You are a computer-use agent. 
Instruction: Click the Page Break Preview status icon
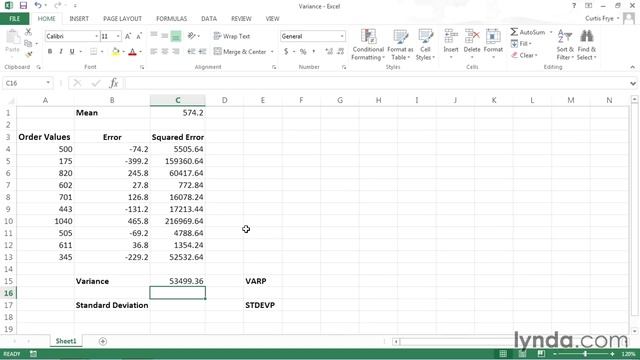pos(541,354)
